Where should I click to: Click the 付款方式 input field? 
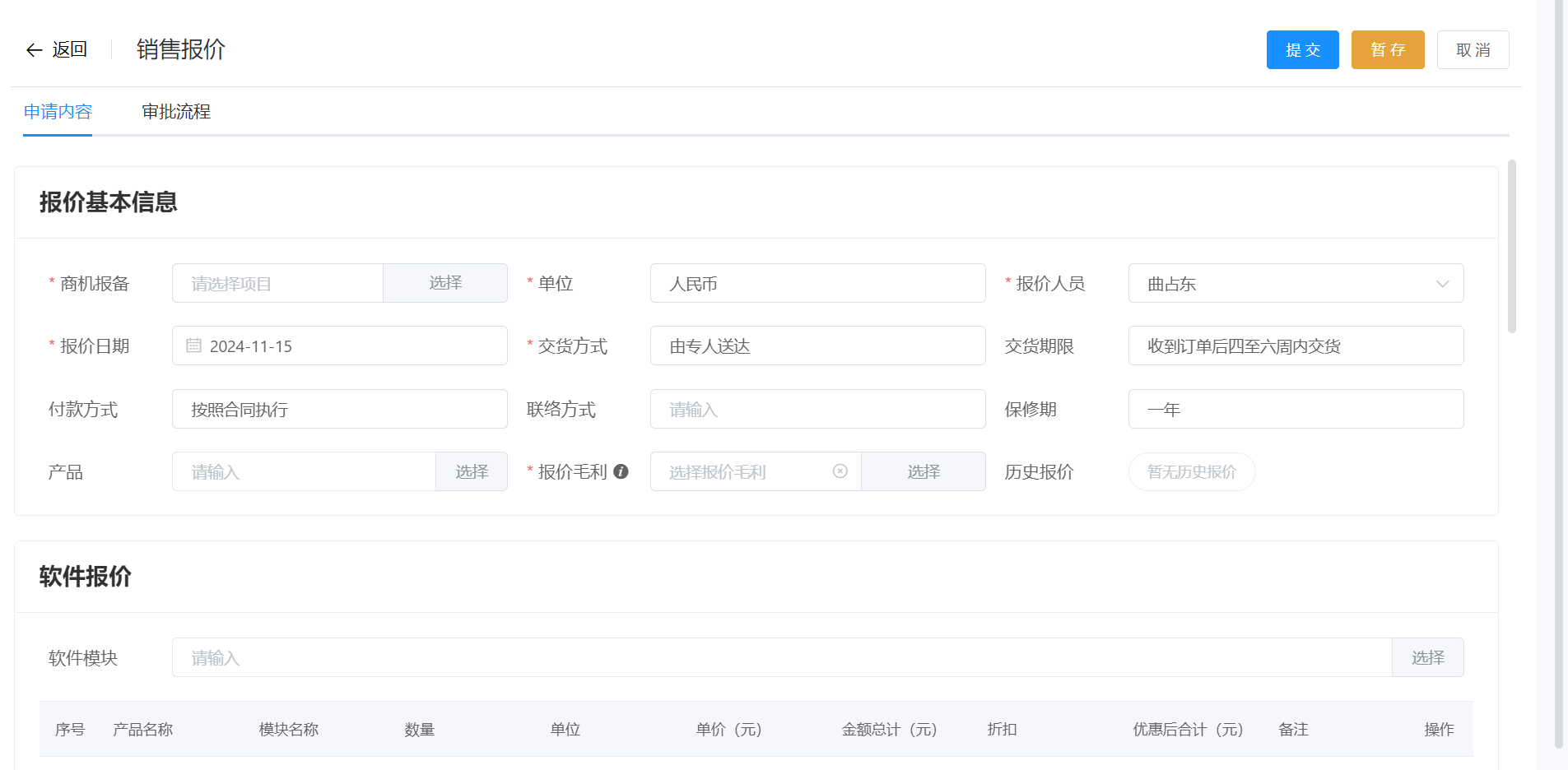[339, 409]
